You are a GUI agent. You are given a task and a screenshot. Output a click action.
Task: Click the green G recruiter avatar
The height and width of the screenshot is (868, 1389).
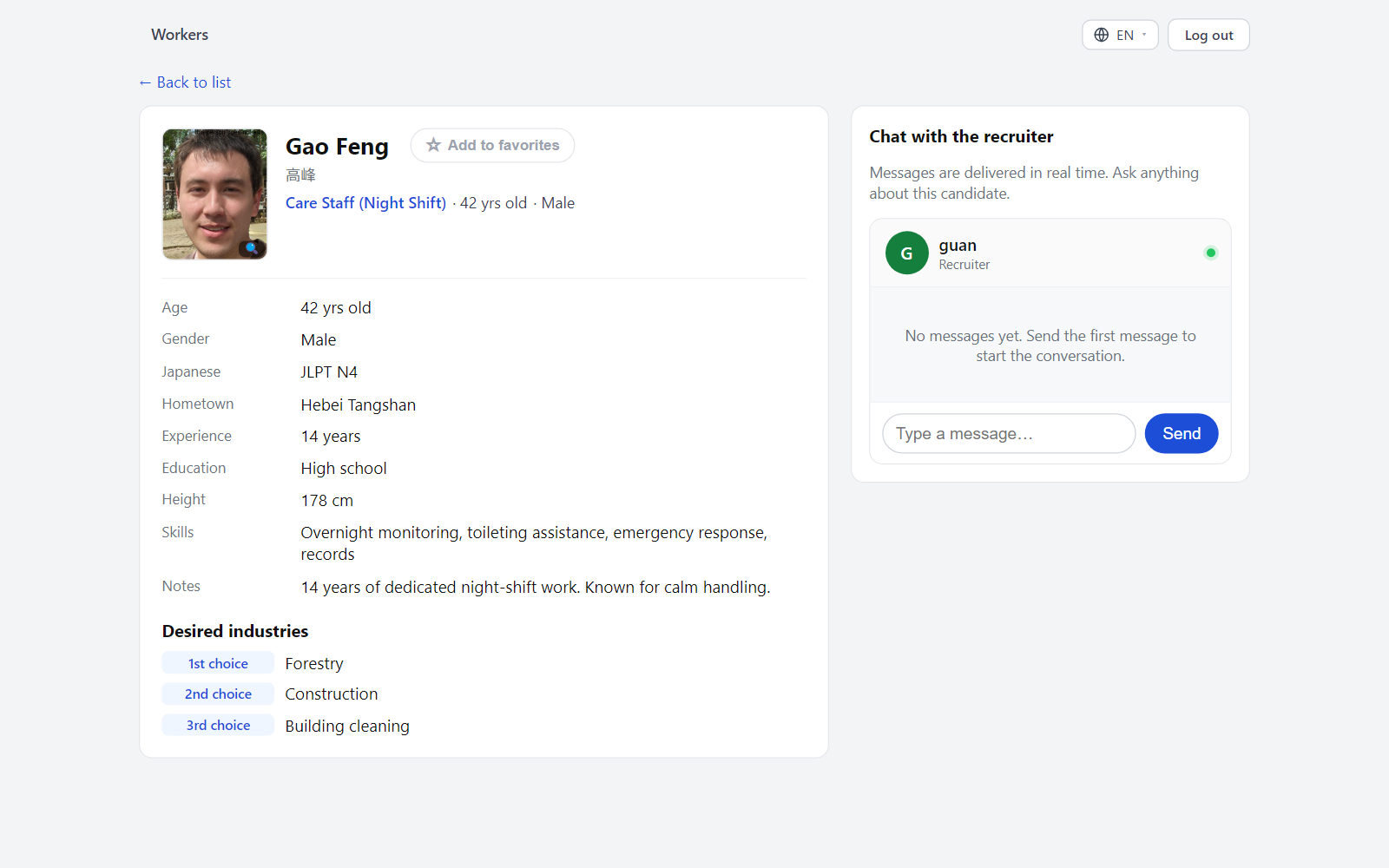907,253
